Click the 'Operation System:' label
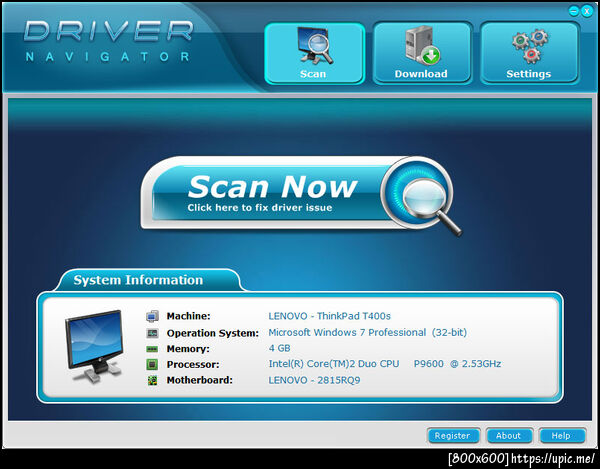Image resolution: width=600 pixels, height=469 pixels. pyautogui.click(x=213, y=333)
